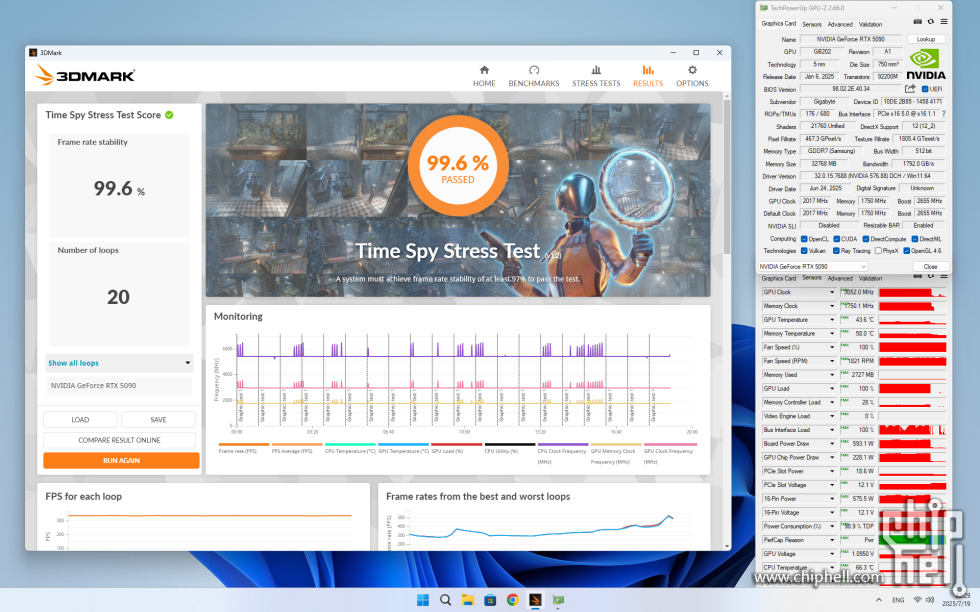Click the SAVE button
The height and width of the screenshot is (612, 980).
click(x=158, y=419)
